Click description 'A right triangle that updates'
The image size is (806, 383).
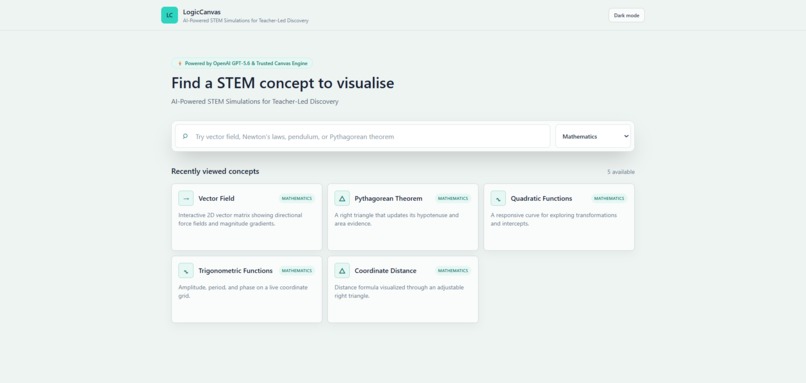[396, 220]
